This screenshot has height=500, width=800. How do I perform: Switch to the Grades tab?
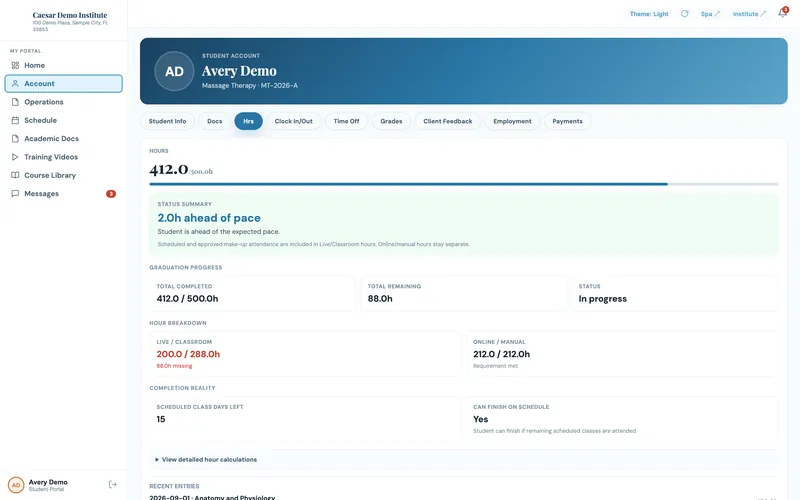pyautogui.click(x=391, y=121)
